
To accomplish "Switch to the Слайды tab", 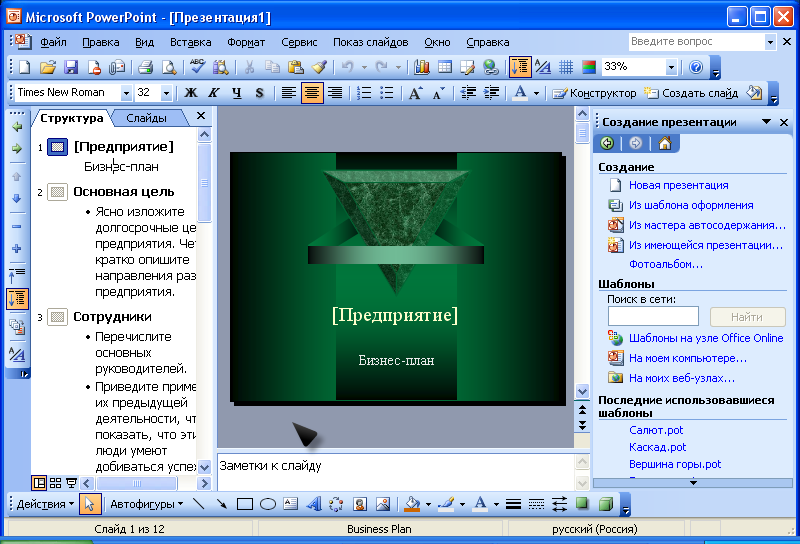I will [146, 118].
